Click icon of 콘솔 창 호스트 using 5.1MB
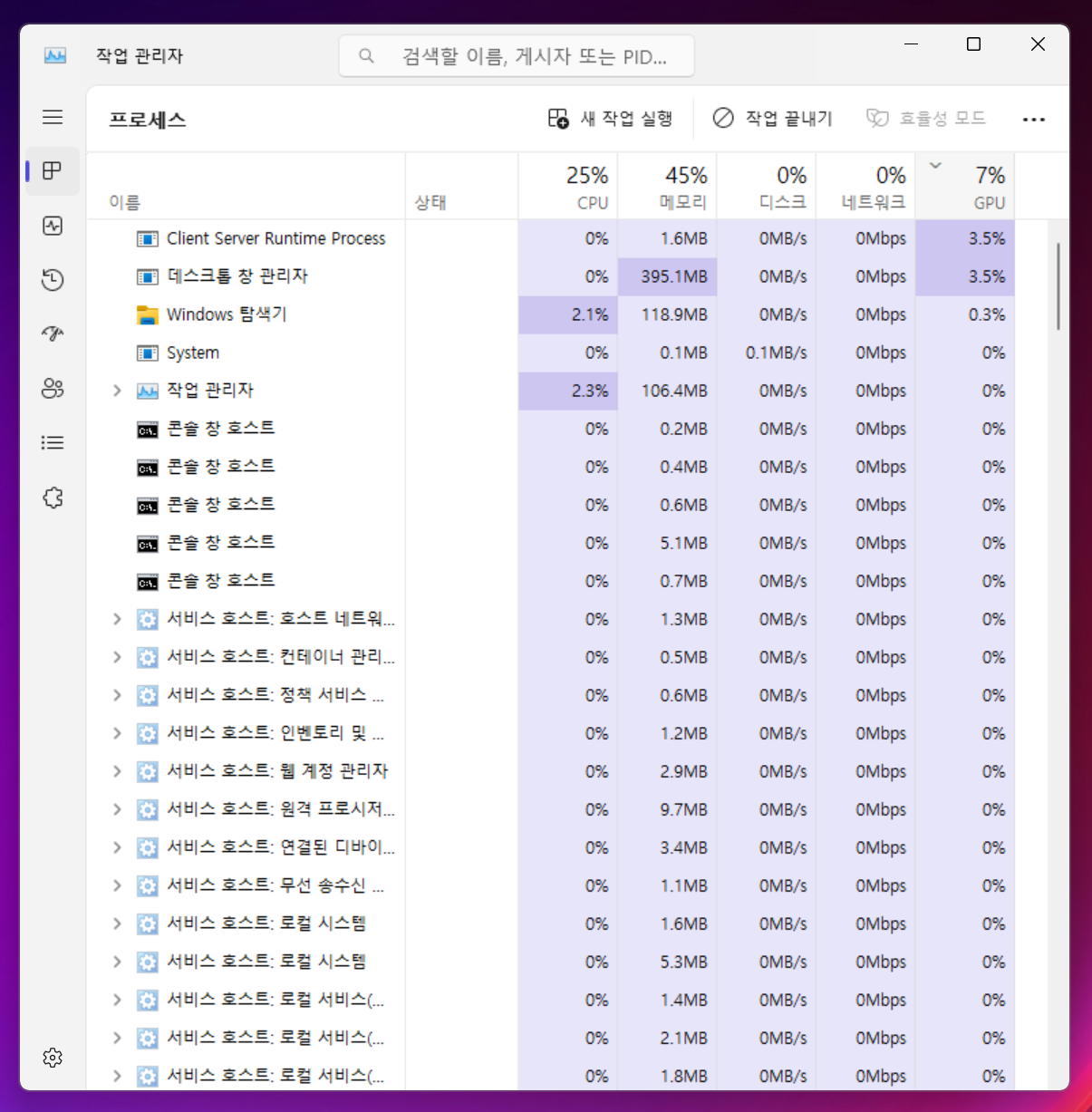Viewport: 1092px width, 1112px height. tap(147, 544)
